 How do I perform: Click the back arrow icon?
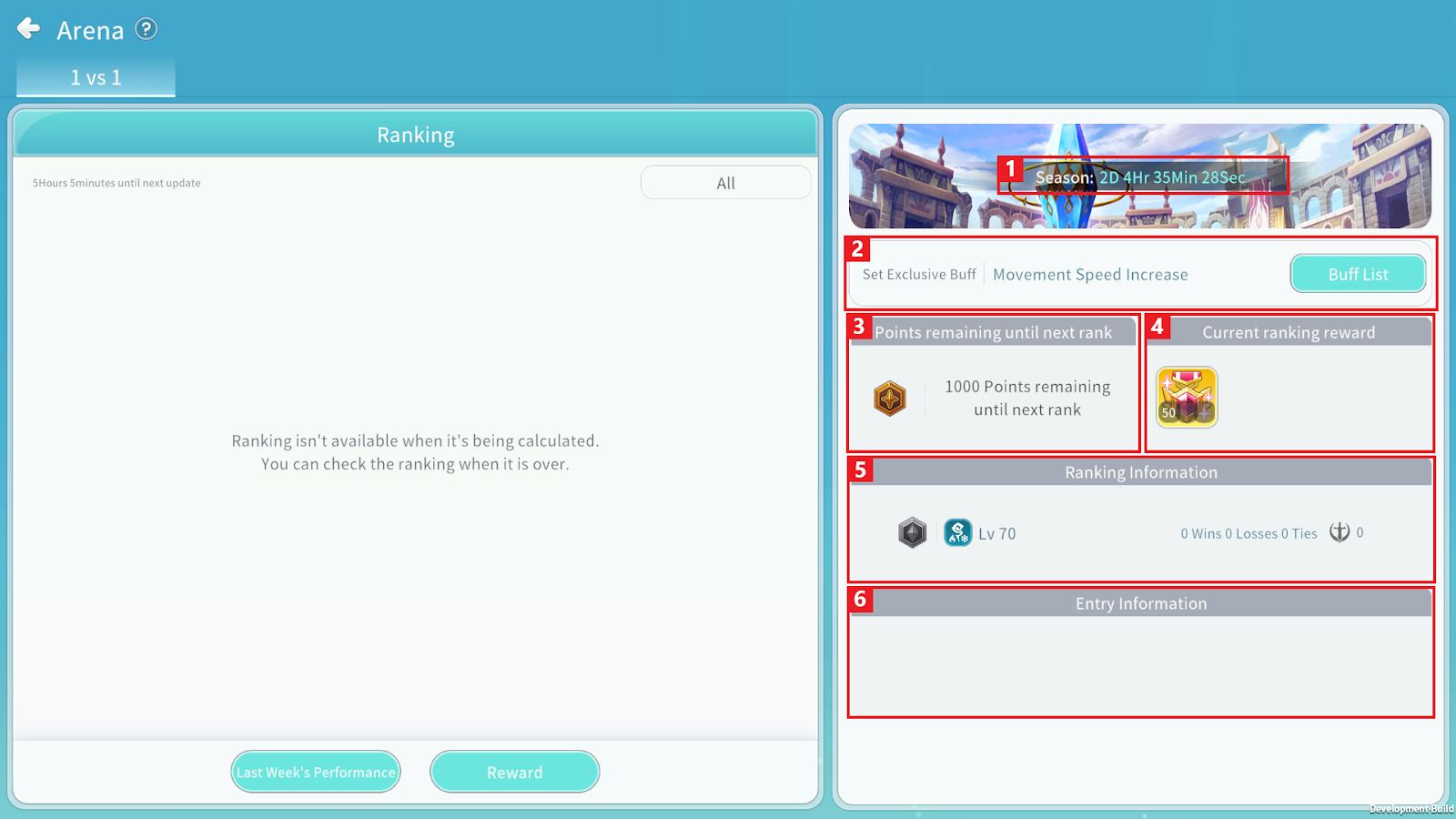29,29
